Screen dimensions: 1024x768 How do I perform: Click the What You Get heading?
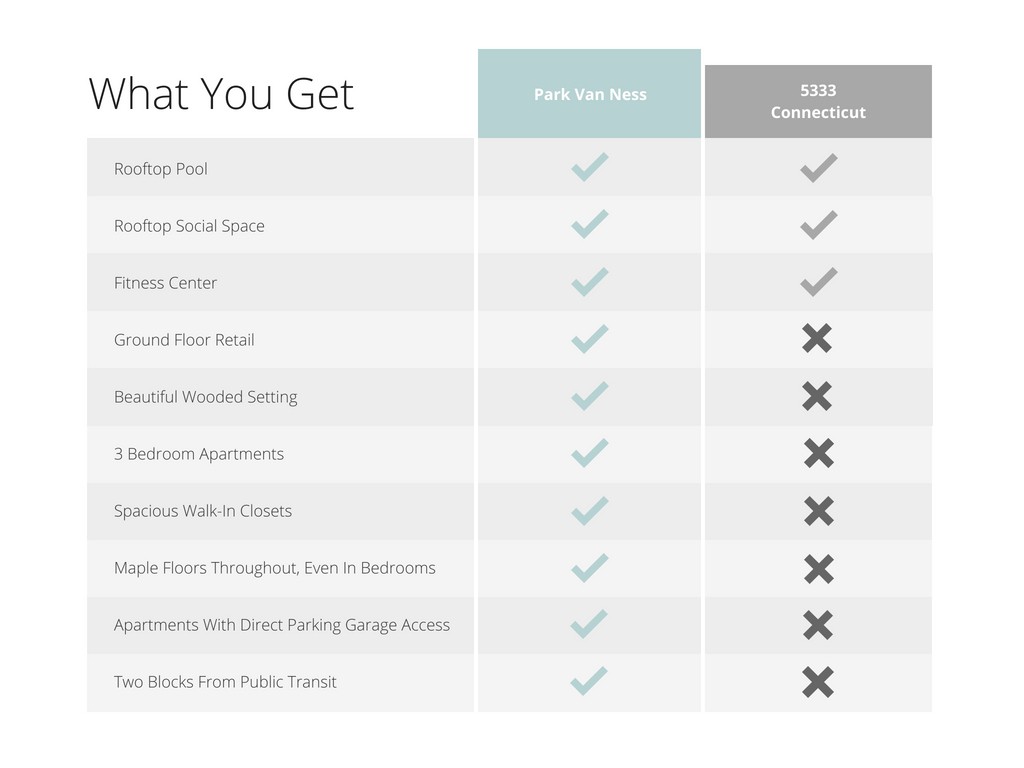tap(221, 94)
